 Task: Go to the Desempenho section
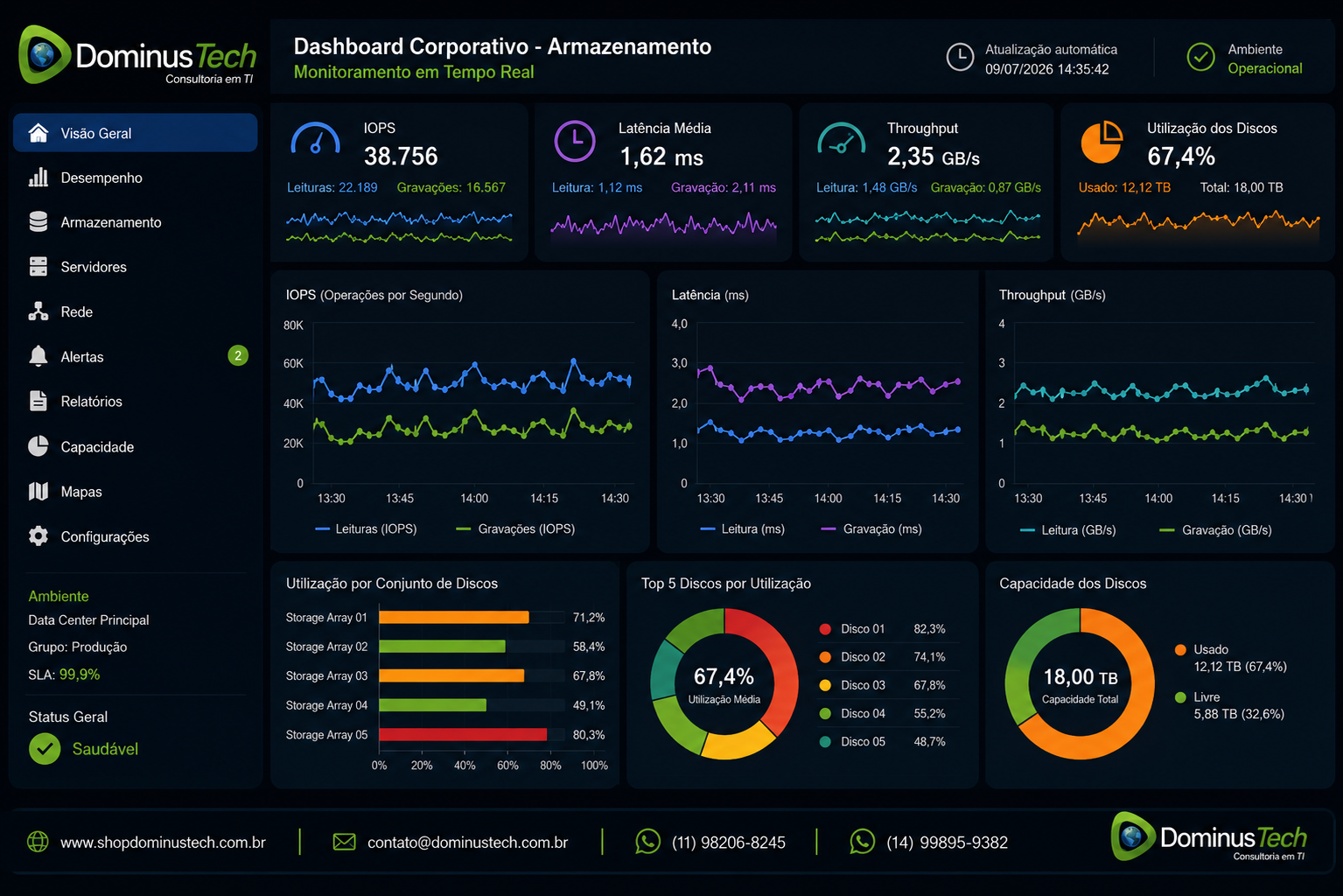(136, 178)
